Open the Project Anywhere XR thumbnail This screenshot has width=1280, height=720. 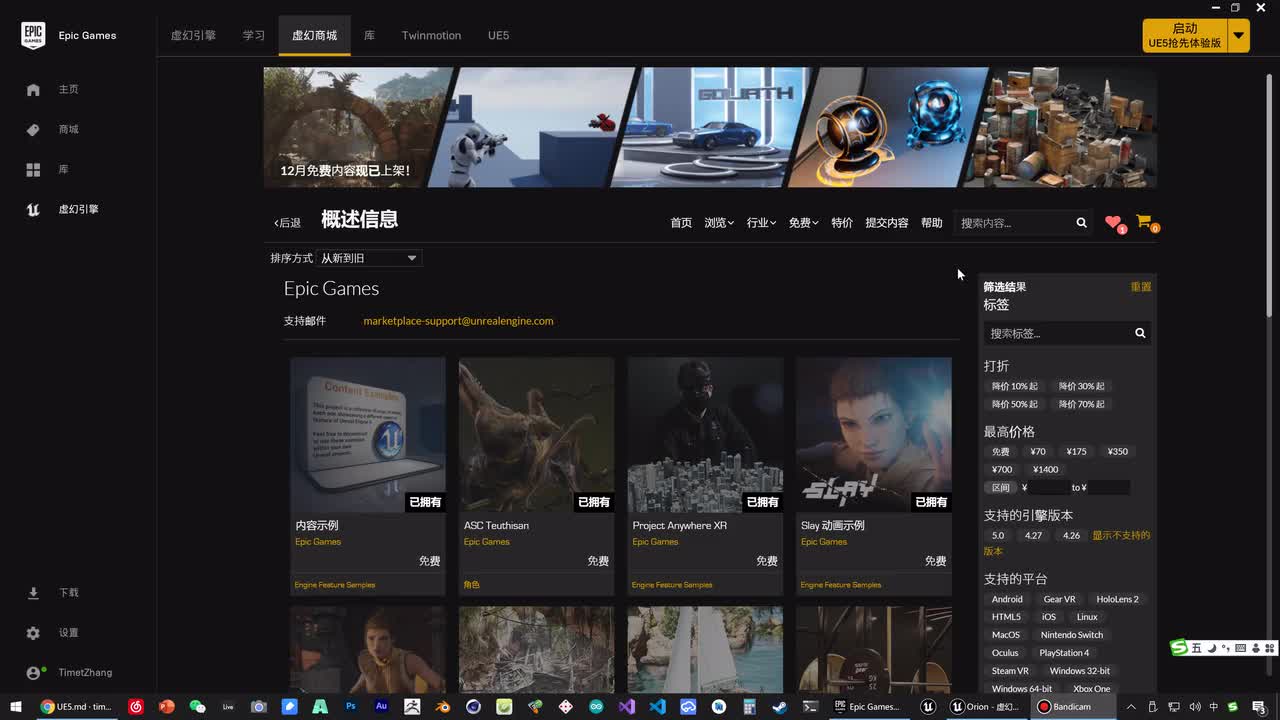(x=705, y=435)
